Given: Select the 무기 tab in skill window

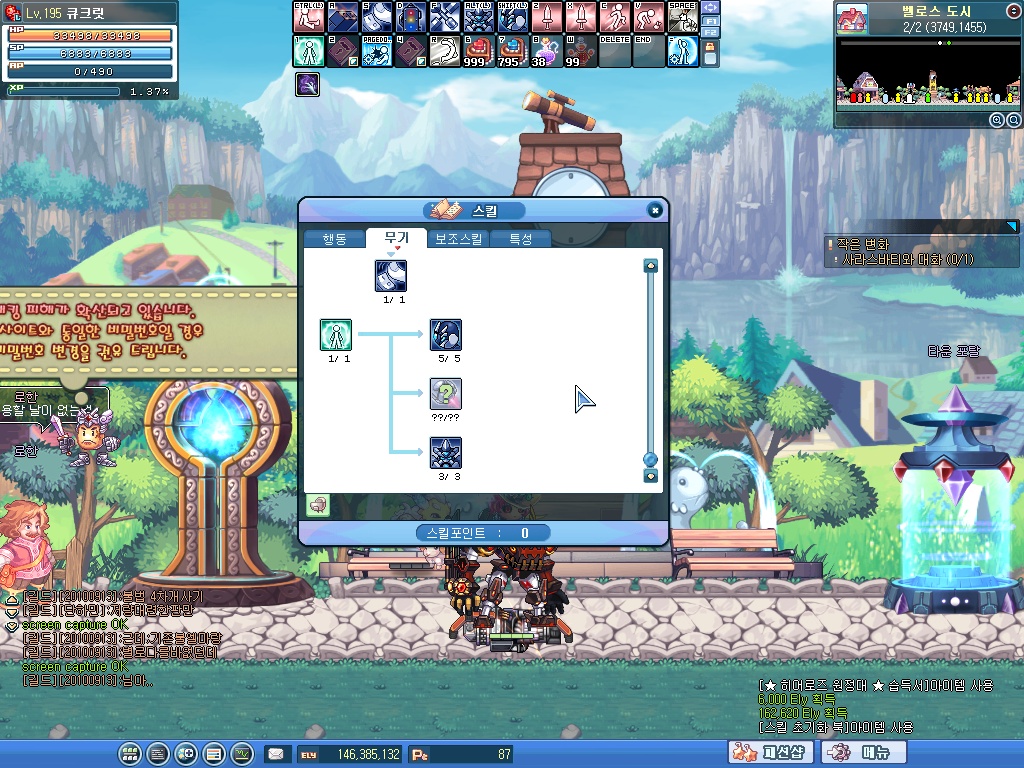Looking at the screenshot, I should pos(396,238).
